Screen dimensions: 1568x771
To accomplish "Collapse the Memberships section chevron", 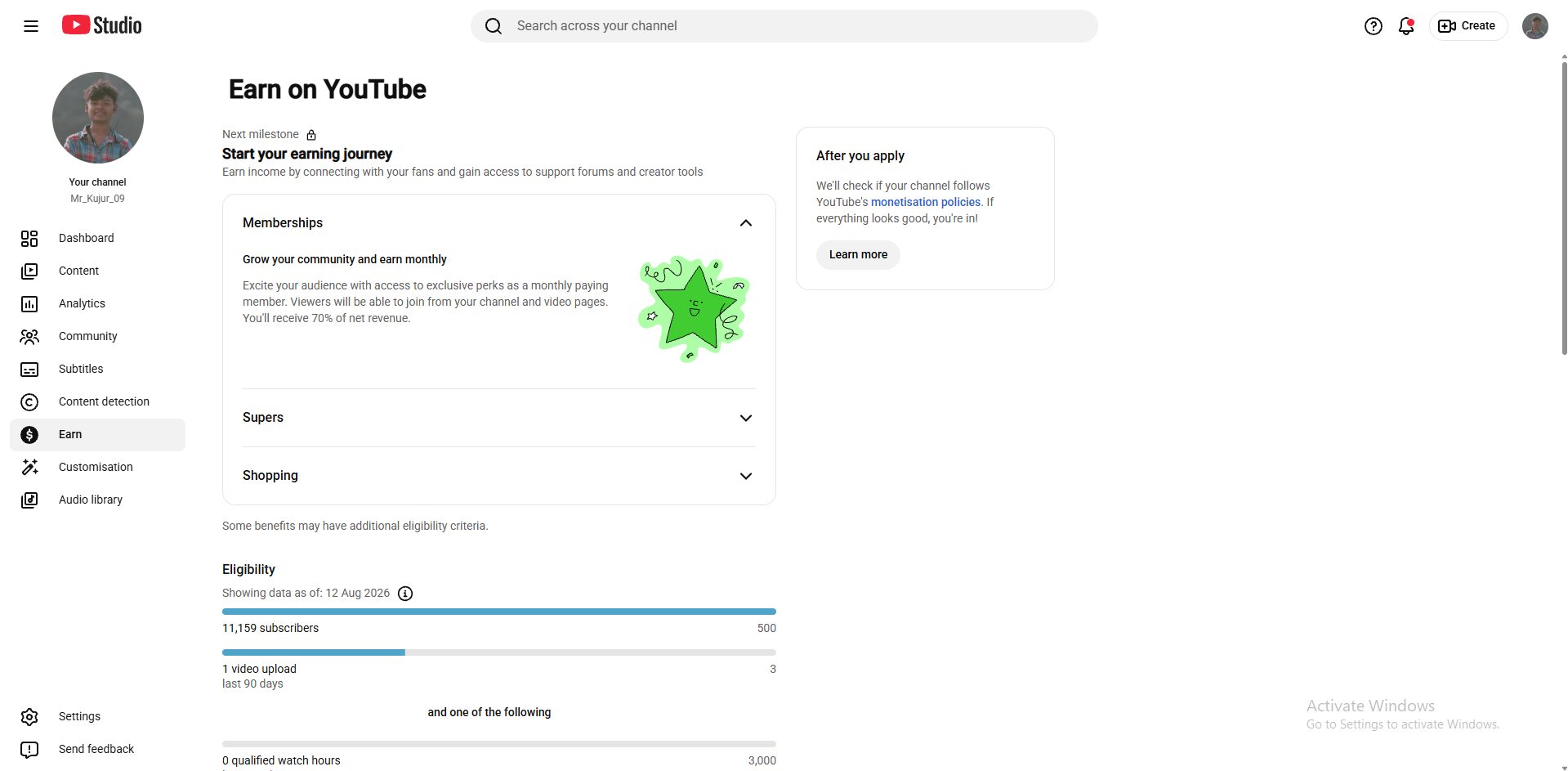I will tap(746, 223).
